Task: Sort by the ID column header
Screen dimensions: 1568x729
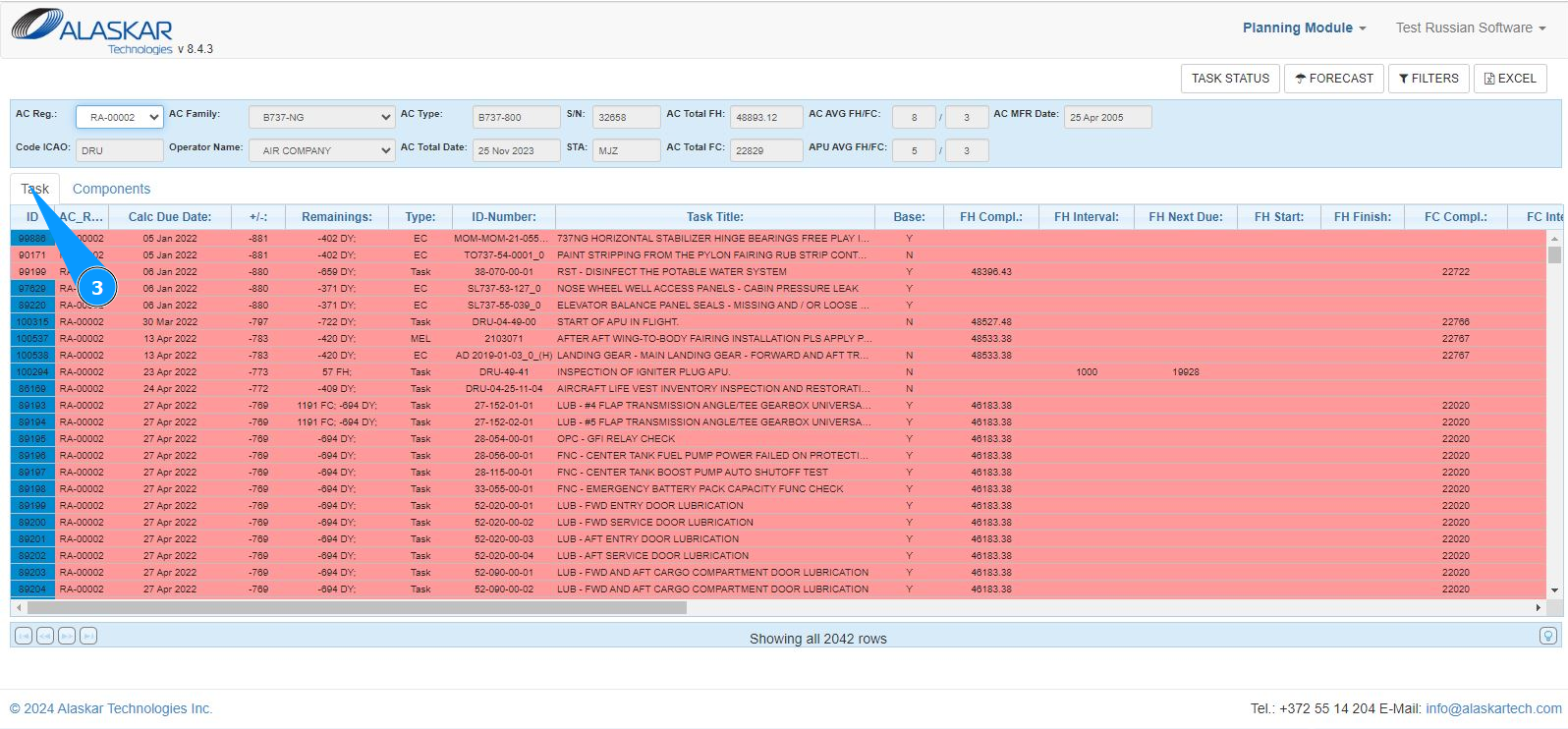Action: pyautogui.click(x=32, y=217)
